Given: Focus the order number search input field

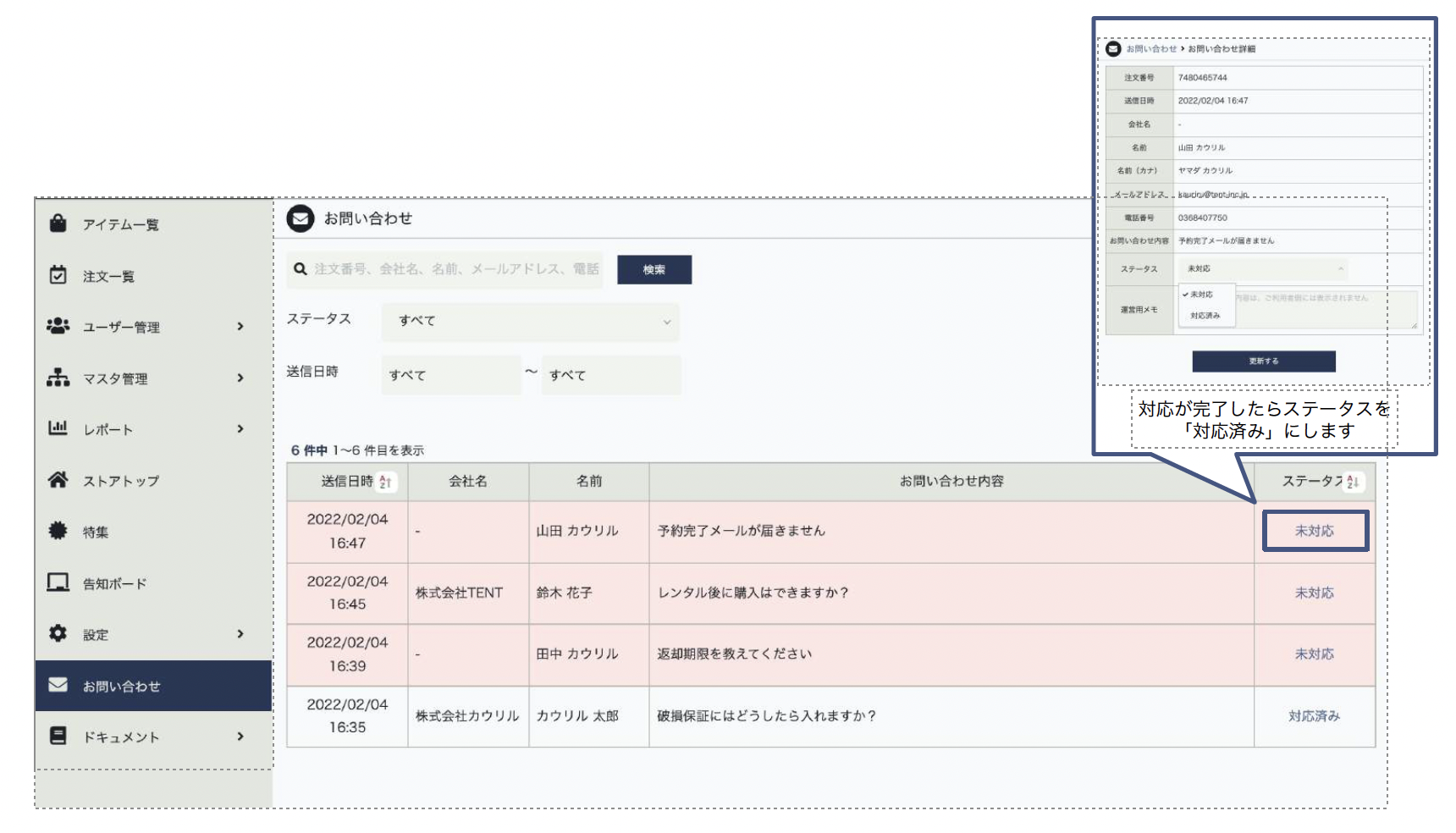Looking at the screenshot, I should coord(455,269).
